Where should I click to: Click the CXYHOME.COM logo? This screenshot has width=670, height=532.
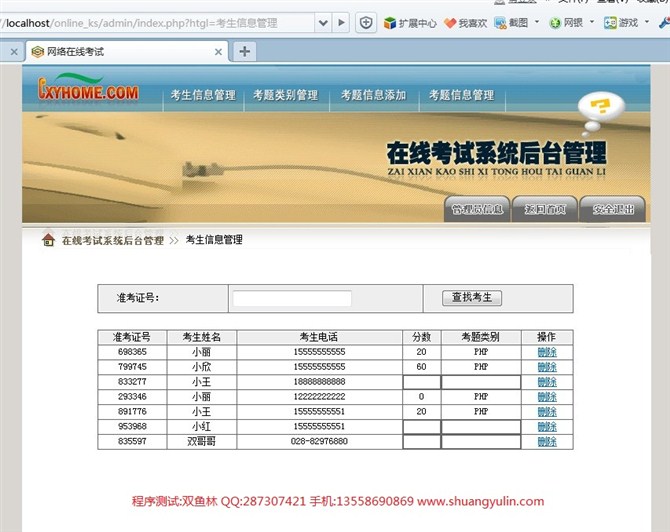tap(88, 88)
